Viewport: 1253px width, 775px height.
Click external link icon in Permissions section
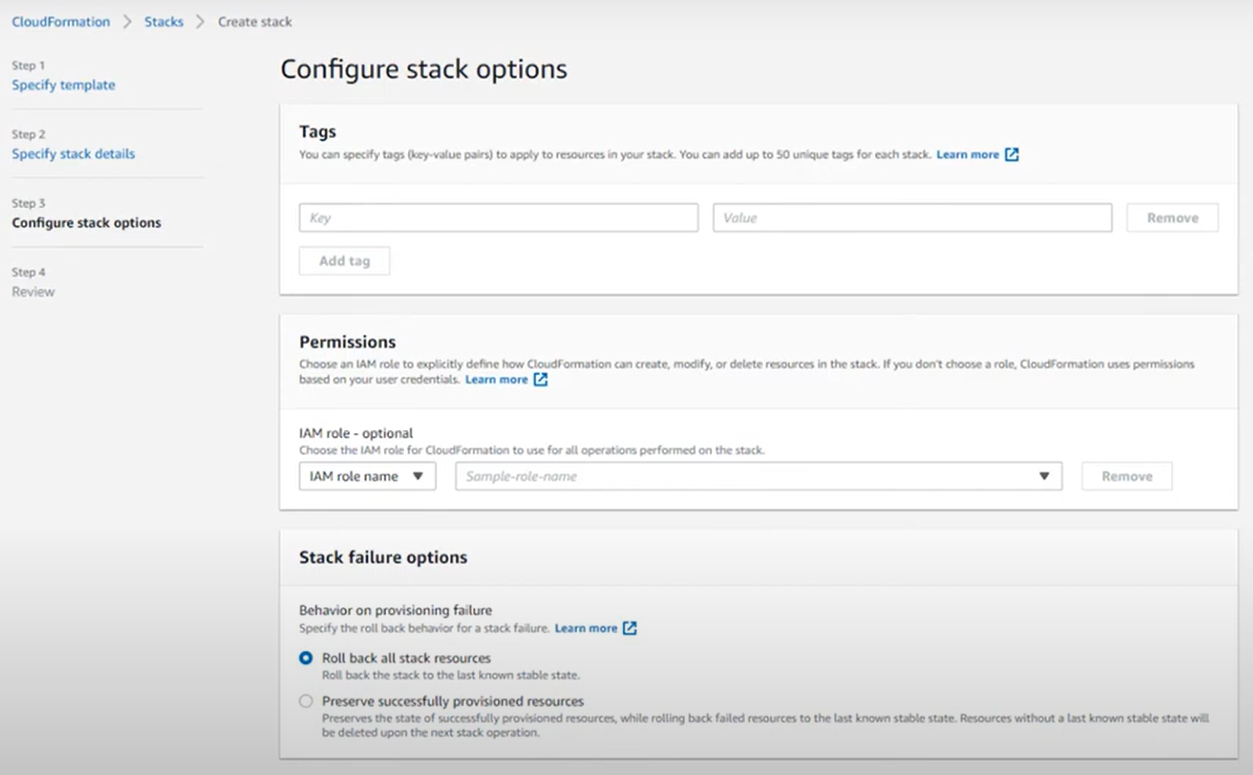coord(540,380)
